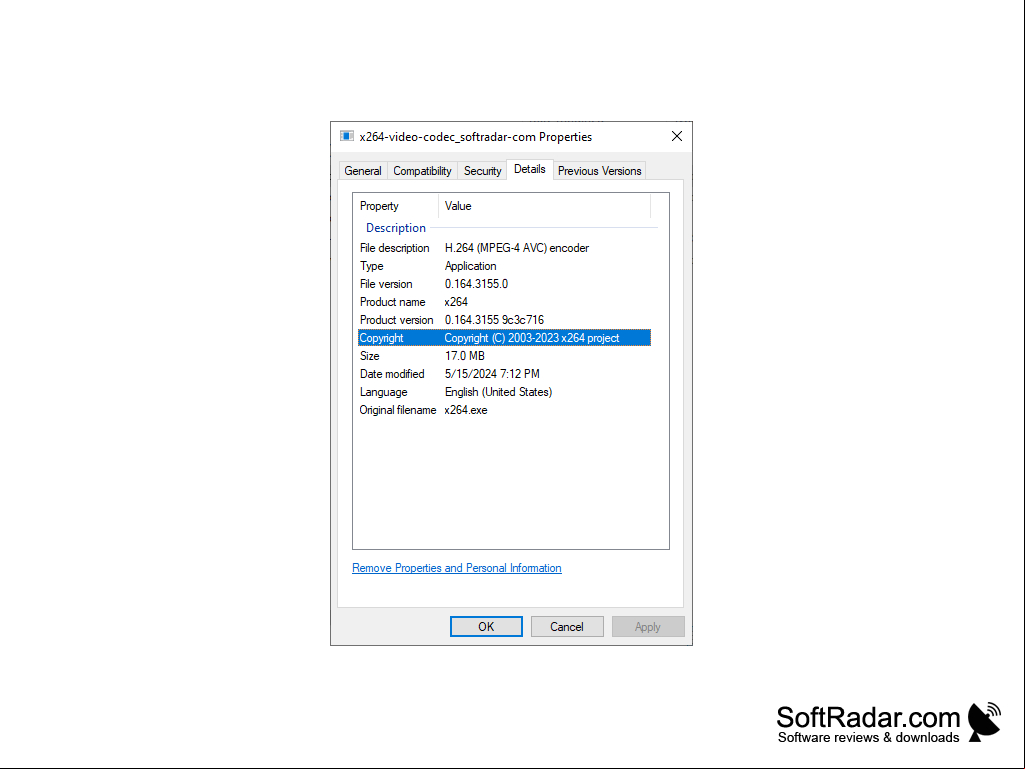Select the Language row label
Screen dimensions: 1025x769
pos(383,392)
